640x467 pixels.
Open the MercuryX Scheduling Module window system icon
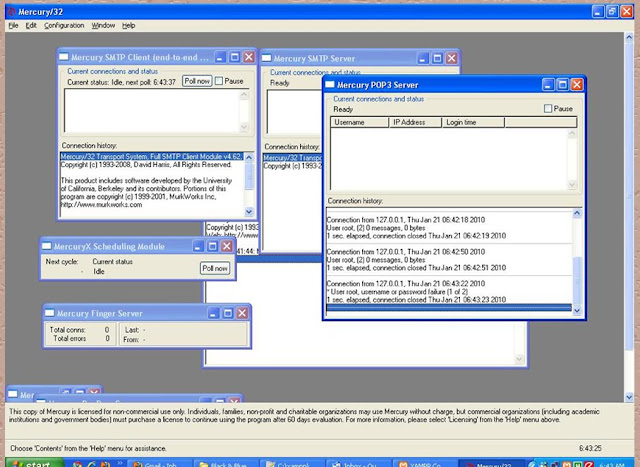(x=47, y=246)
